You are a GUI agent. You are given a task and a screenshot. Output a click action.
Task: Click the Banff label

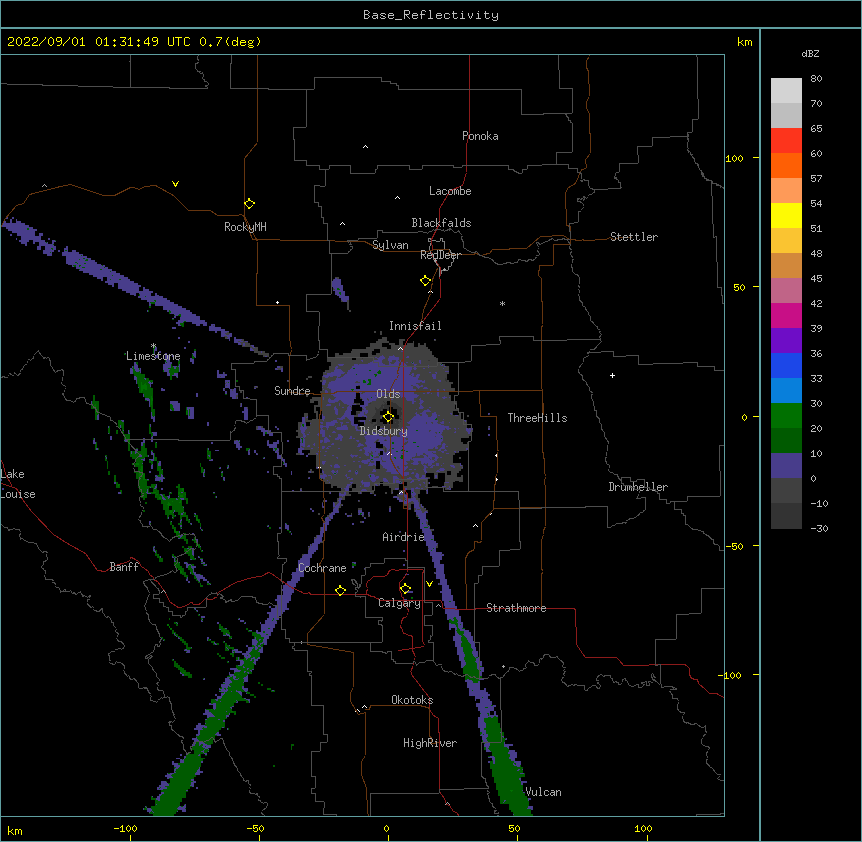(x=124, y=567)
